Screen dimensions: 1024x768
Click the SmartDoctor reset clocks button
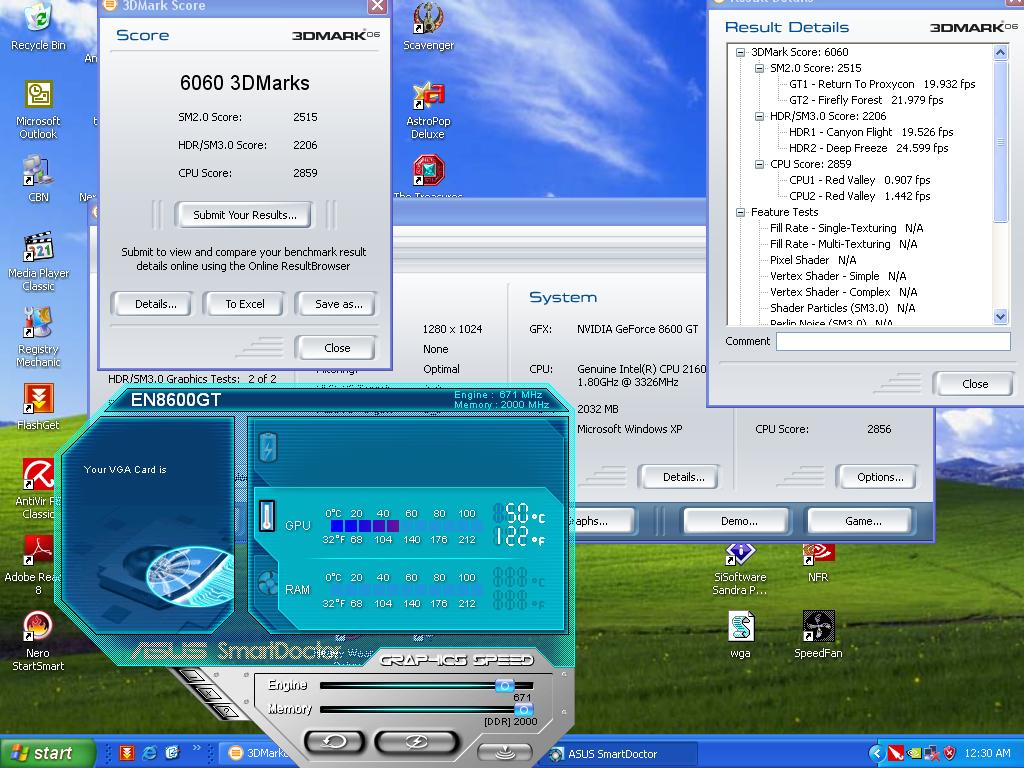tap(335, 741)
